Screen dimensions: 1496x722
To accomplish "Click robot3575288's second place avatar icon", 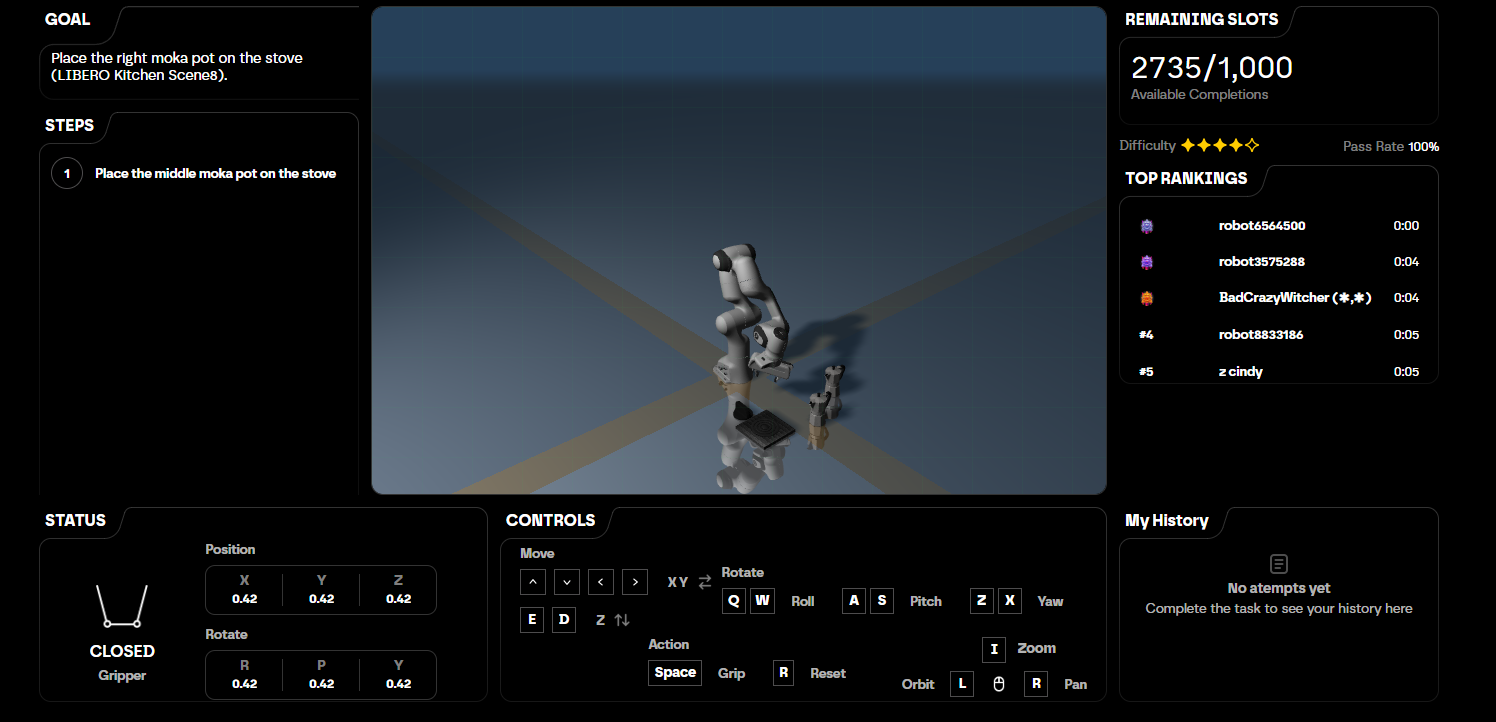I will click(1146, 261).
